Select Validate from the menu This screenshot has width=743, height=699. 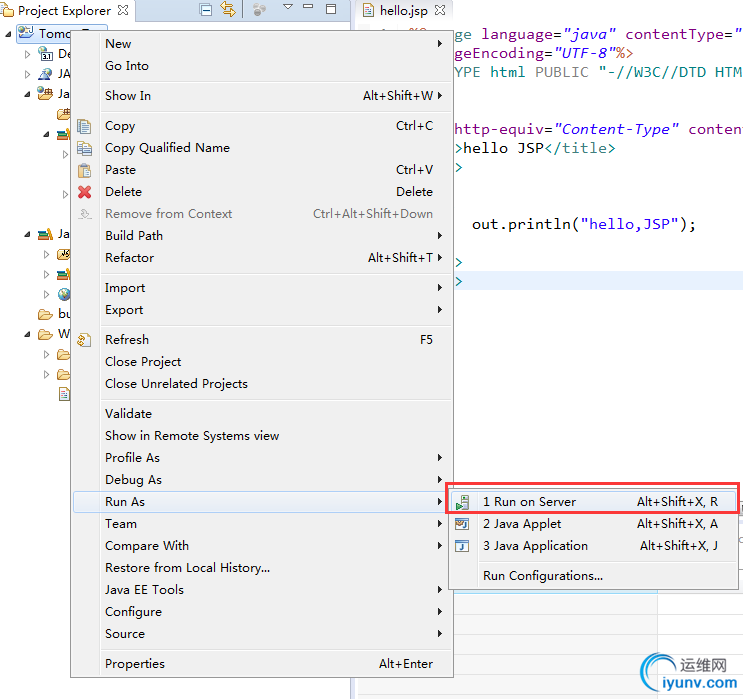263,414
